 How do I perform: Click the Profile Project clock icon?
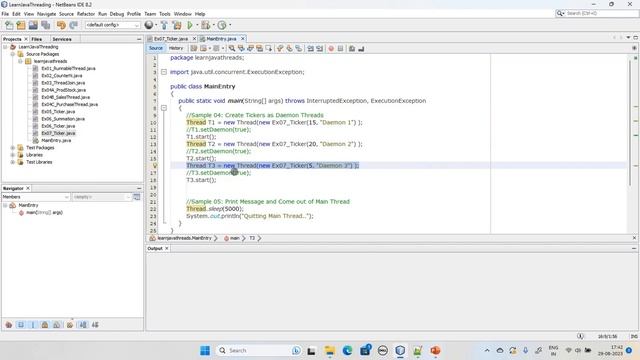click(x=222, y=25)
